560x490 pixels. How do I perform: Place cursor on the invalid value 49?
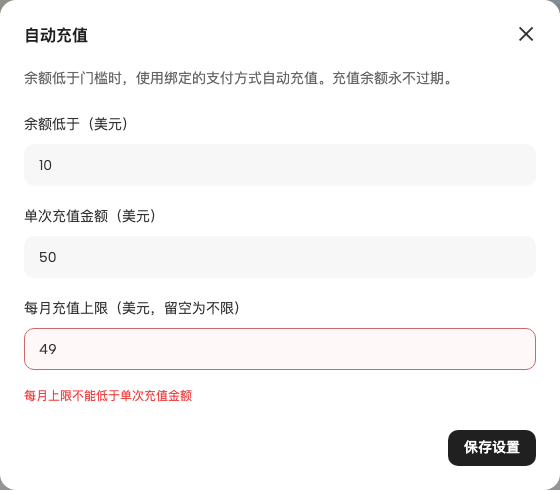pyautogui.click(x=48, y=349)
